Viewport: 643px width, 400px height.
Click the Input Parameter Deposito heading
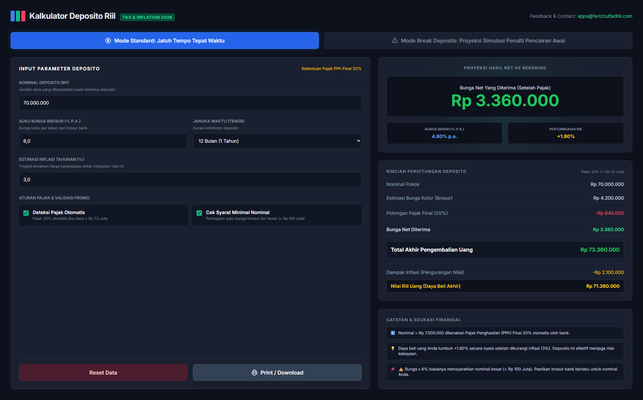pos(59,69)
